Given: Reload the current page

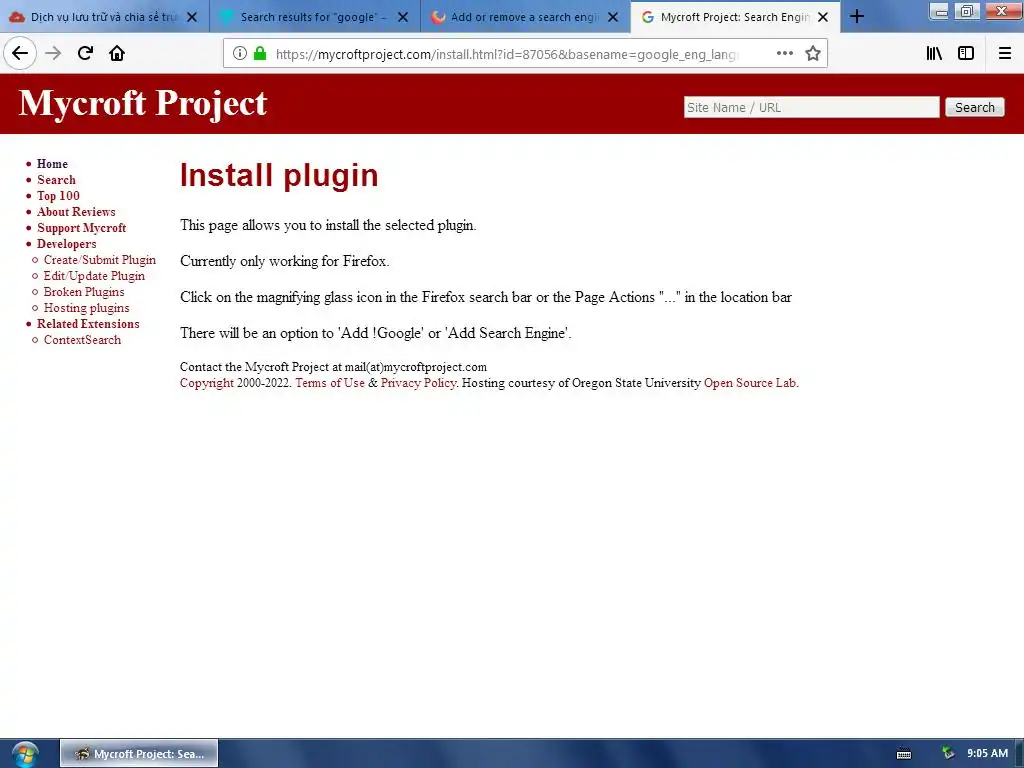Looking at the screenshot, I should pyautogui.click(x=85, y=53).
